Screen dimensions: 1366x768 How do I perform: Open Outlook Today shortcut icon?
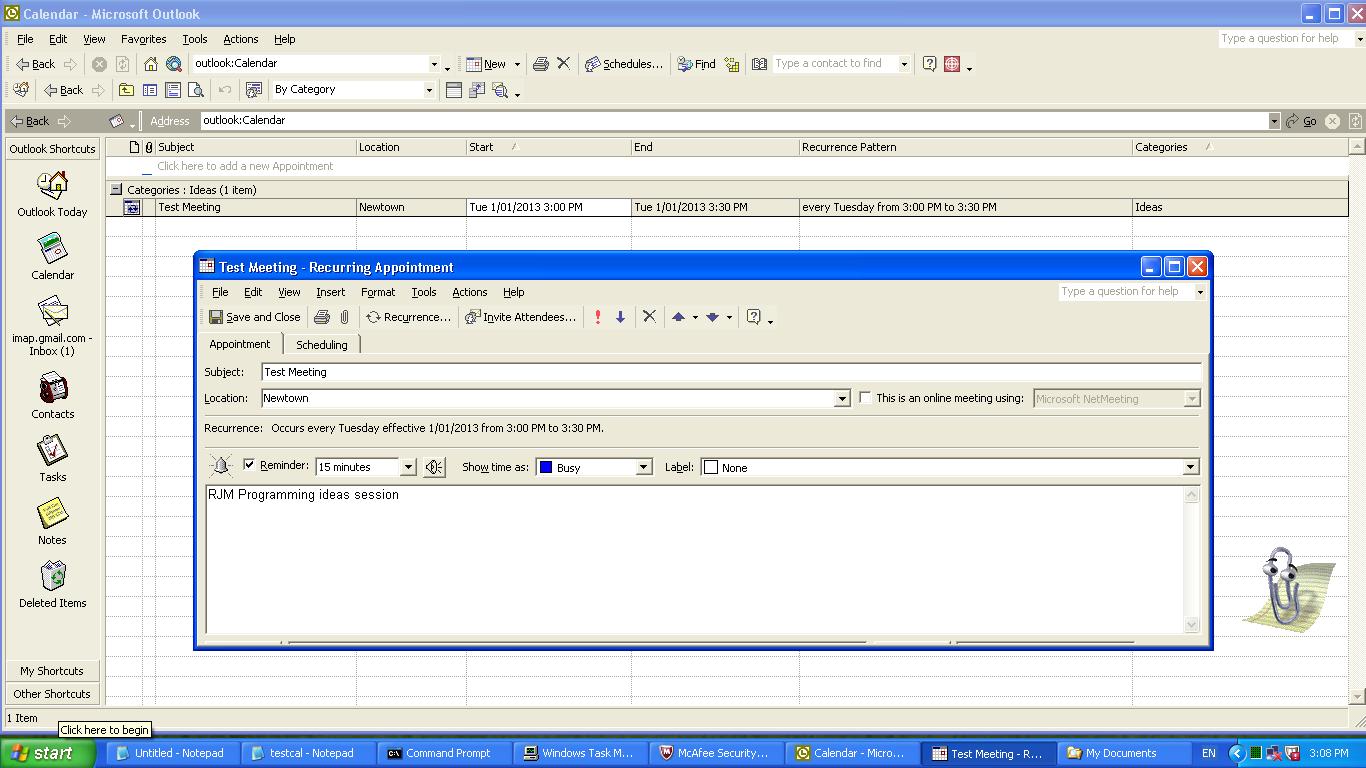pyautogui.click(x=52, y=186)
